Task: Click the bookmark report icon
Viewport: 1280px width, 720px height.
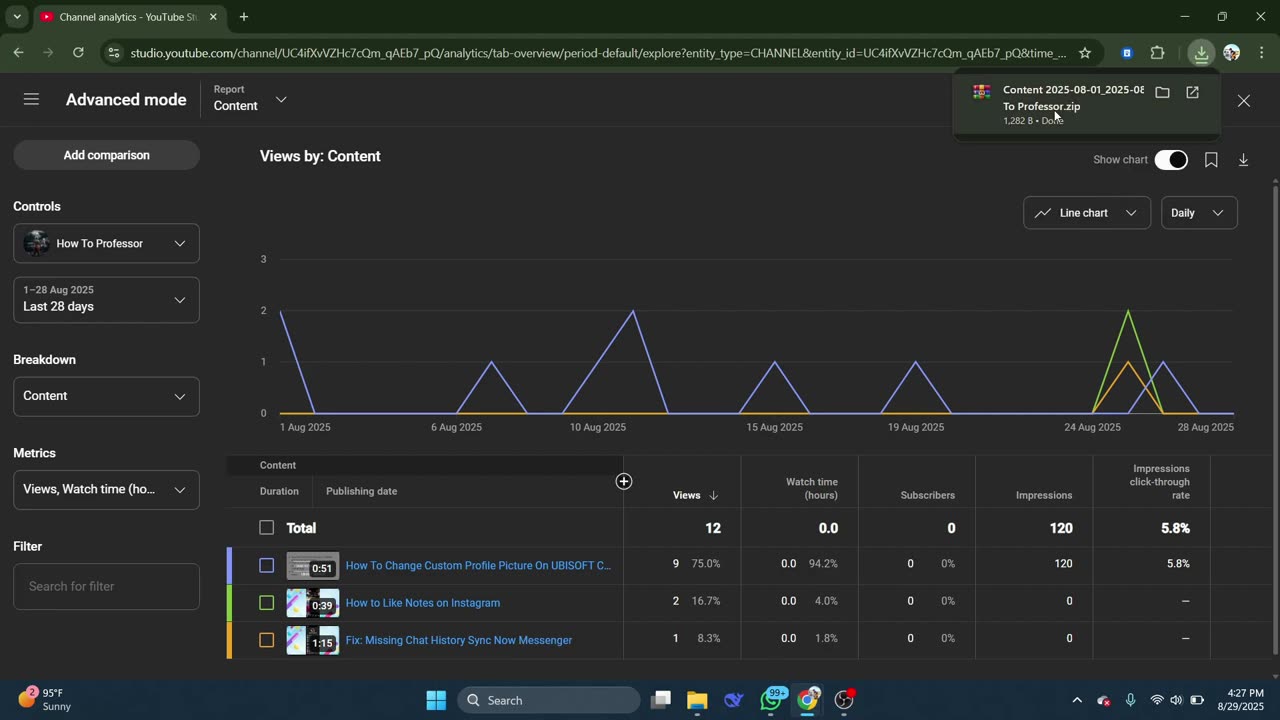Action: (x=1211, y=160)
